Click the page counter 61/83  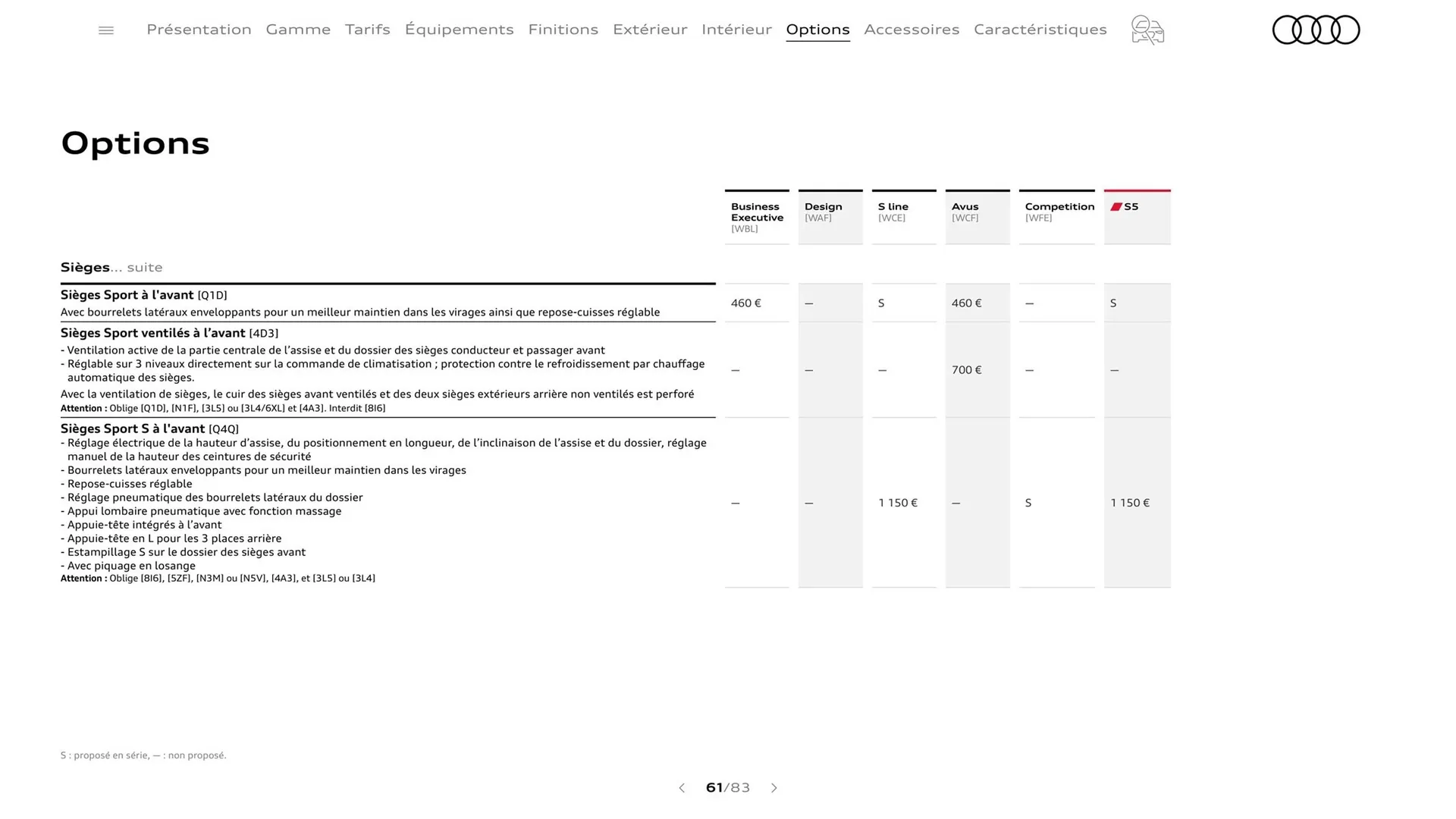click(728, 788)
